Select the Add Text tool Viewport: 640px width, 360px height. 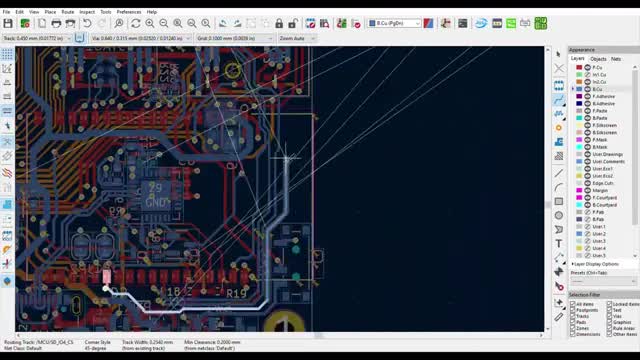tap(559, 244)
